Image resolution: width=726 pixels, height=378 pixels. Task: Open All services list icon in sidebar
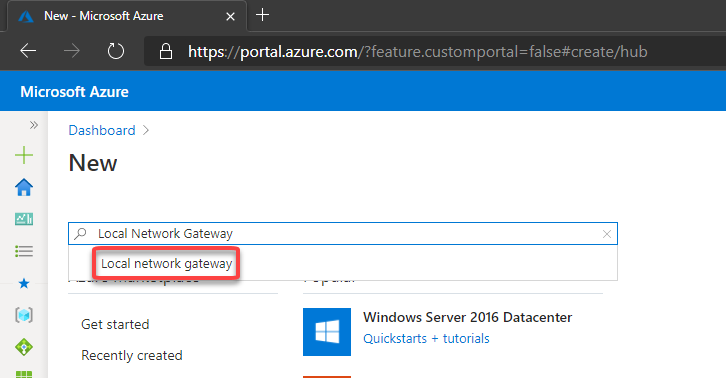(24, 251)
